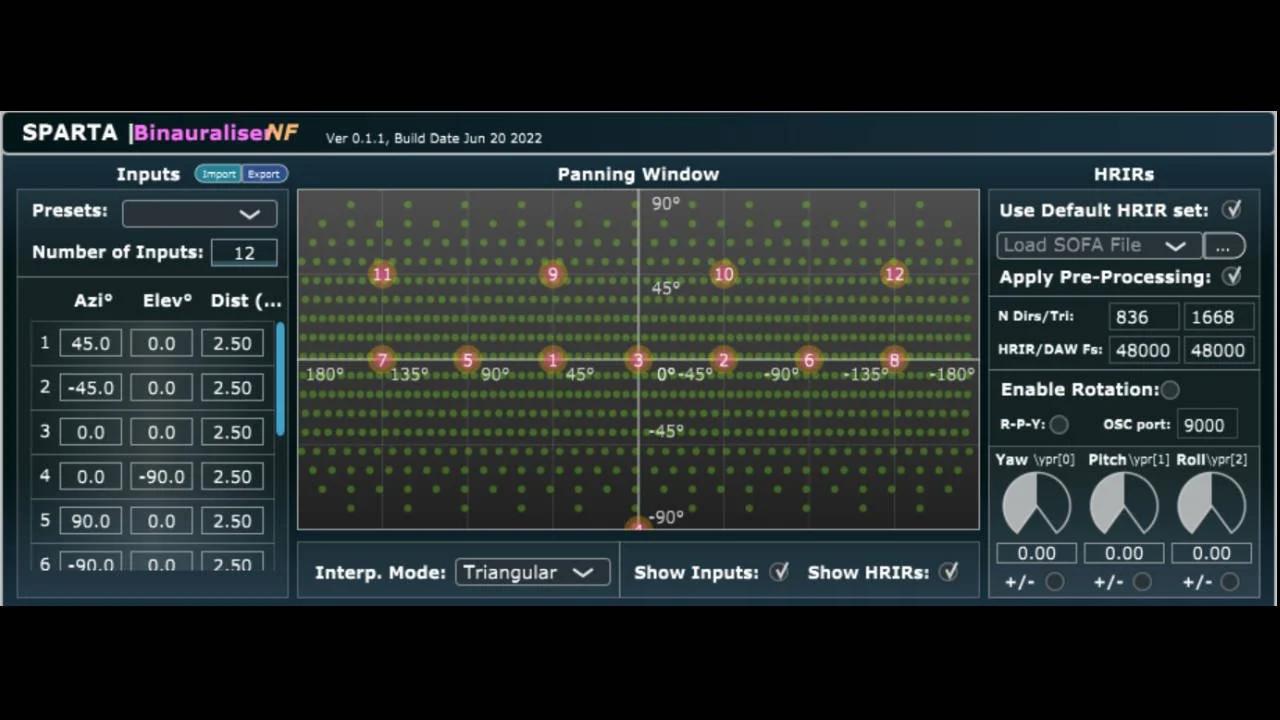Edit azimuth 90.0 for input 5
1280x720 pixels.
(90, 520)
